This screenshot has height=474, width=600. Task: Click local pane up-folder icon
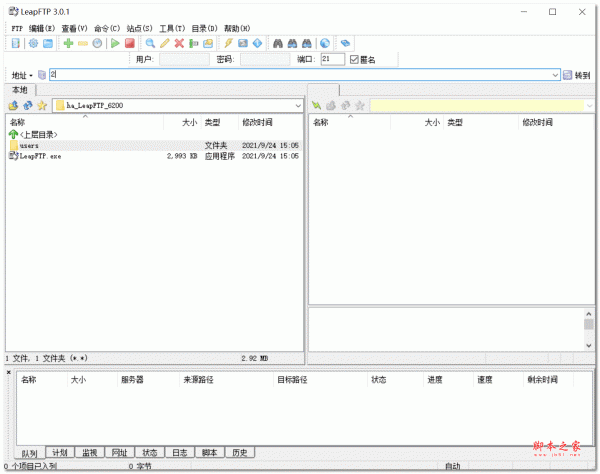13,105
